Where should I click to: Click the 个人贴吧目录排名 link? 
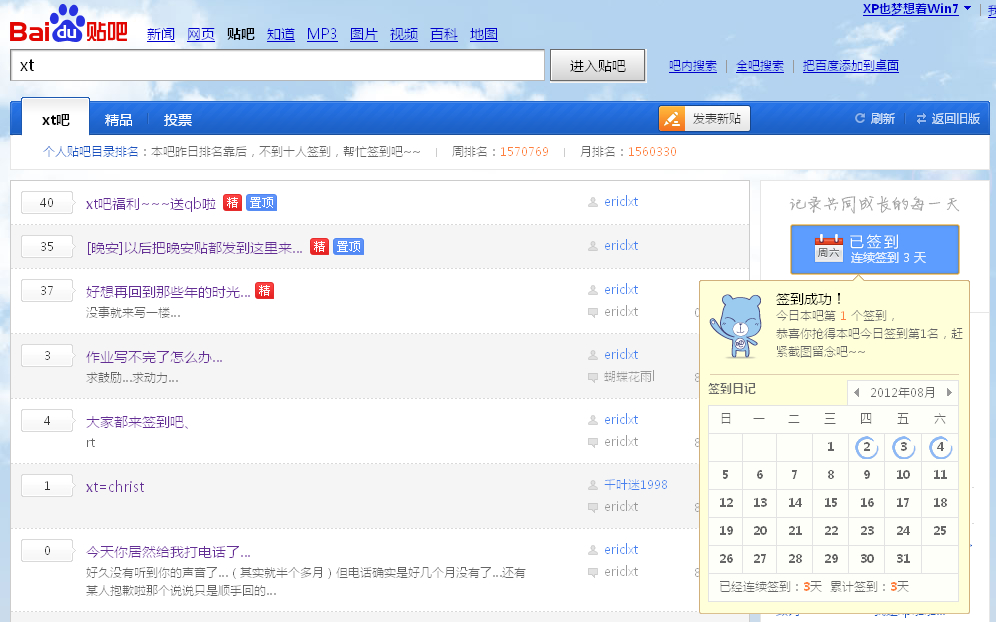point(90,152)
